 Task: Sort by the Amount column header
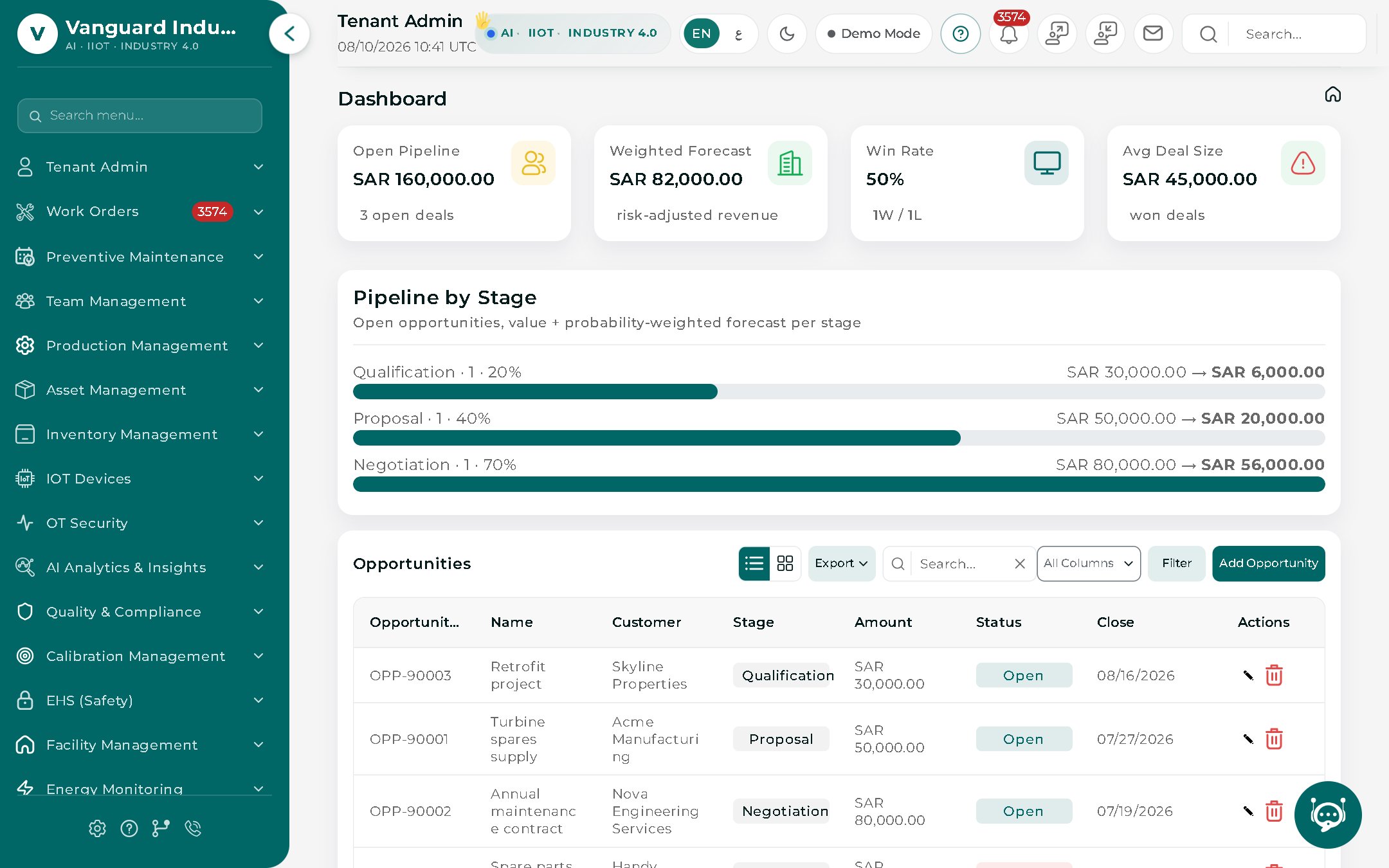tap(883, 622)
